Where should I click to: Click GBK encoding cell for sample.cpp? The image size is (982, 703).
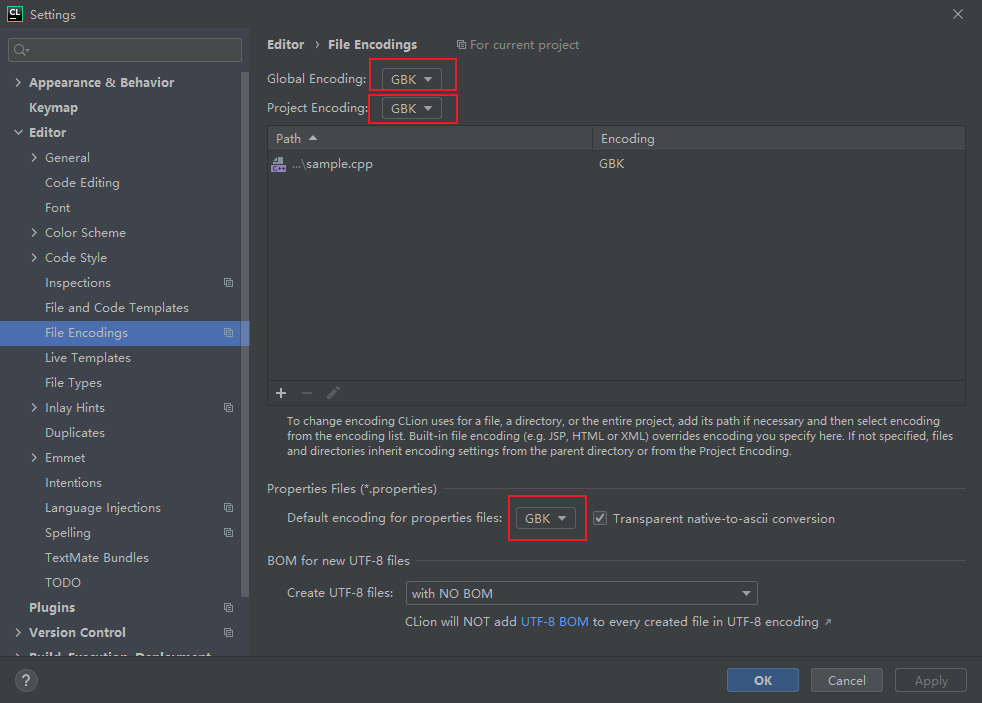(x=611, y=164)
